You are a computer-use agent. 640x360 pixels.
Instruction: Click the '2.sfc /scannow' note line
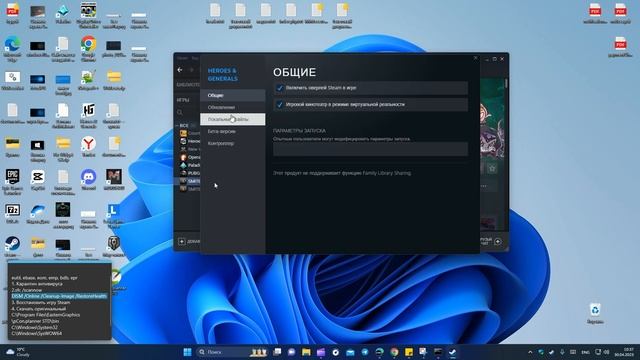[27, 290]
